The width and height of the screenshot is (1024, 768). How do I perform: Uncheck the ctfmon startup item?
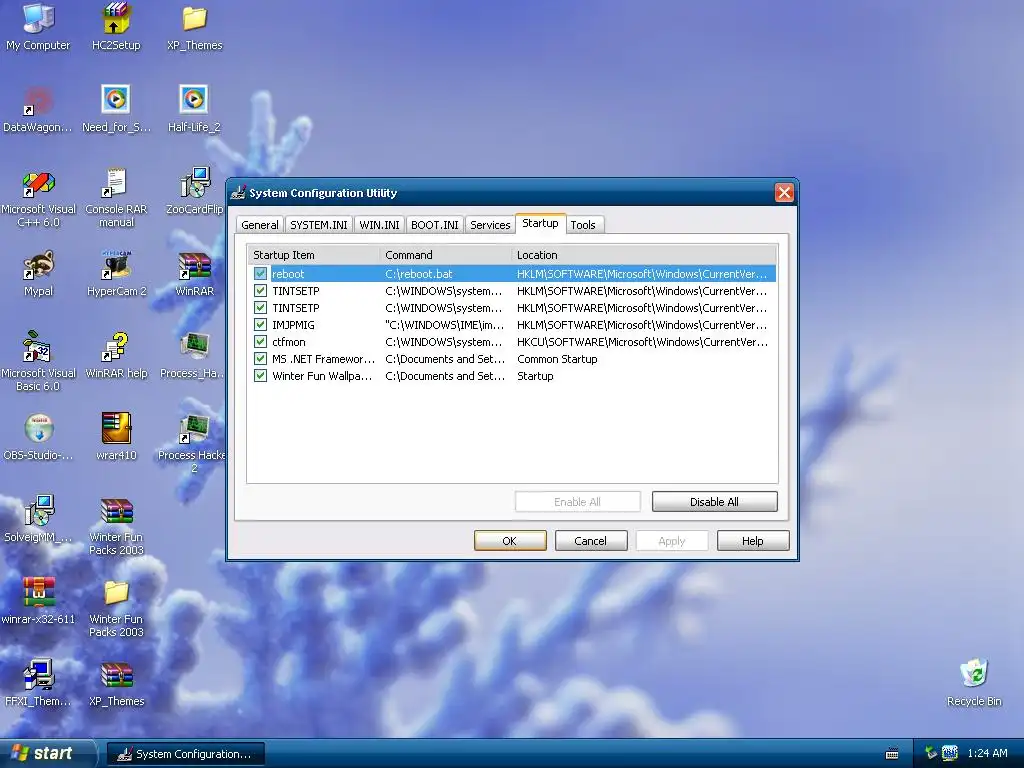(x=261, y=342)
